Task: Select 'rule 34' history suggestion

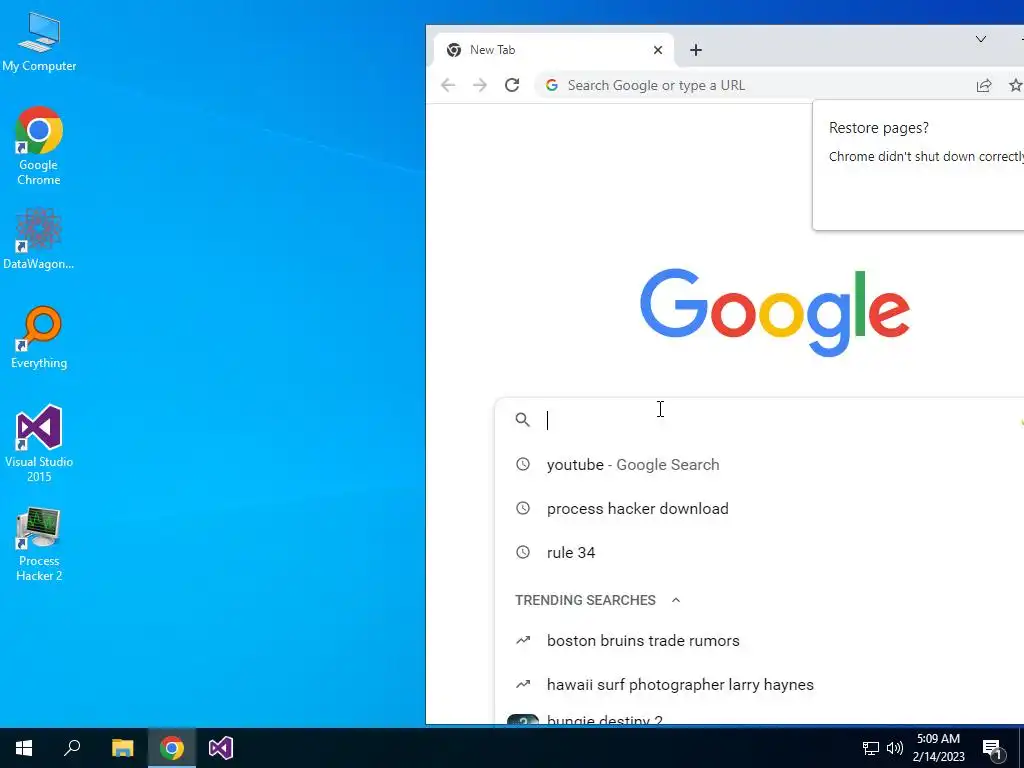Action: pyautogui.click(x=760, y=552)
